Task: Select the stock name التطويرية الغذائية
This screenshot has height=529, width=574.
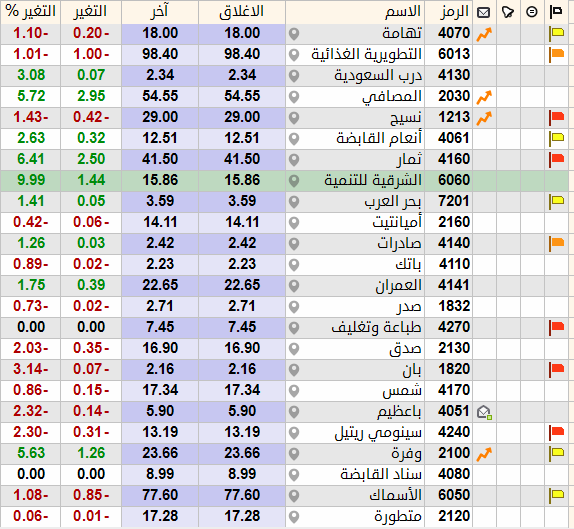Action: [366, 54]
